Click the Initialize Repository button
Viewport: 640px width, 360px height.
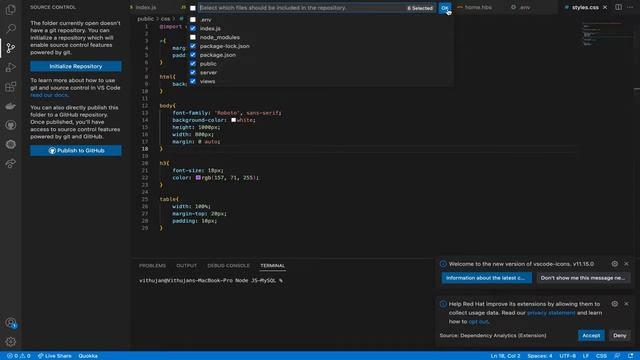point(76,66)
